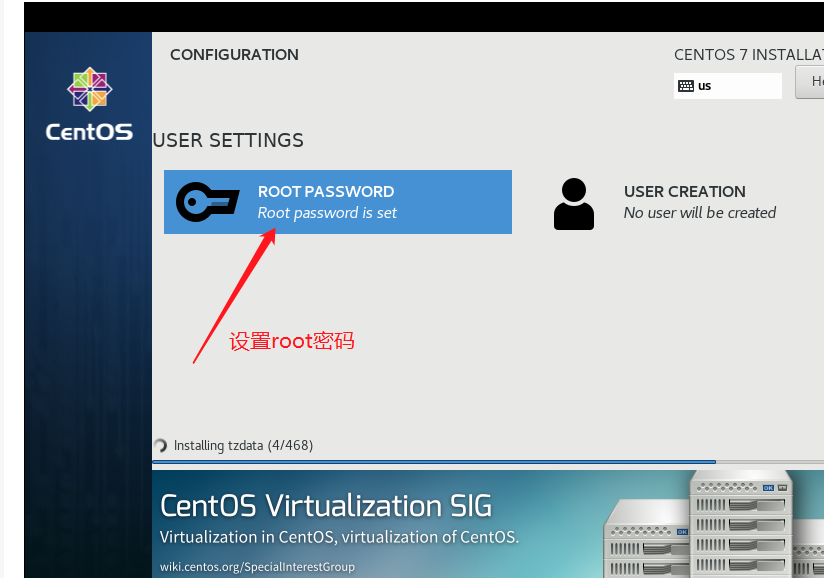Viewport: 836px width, 578px height.
Task: Click the CONFIGURATION heading
Action: click(x=234, y=55)
